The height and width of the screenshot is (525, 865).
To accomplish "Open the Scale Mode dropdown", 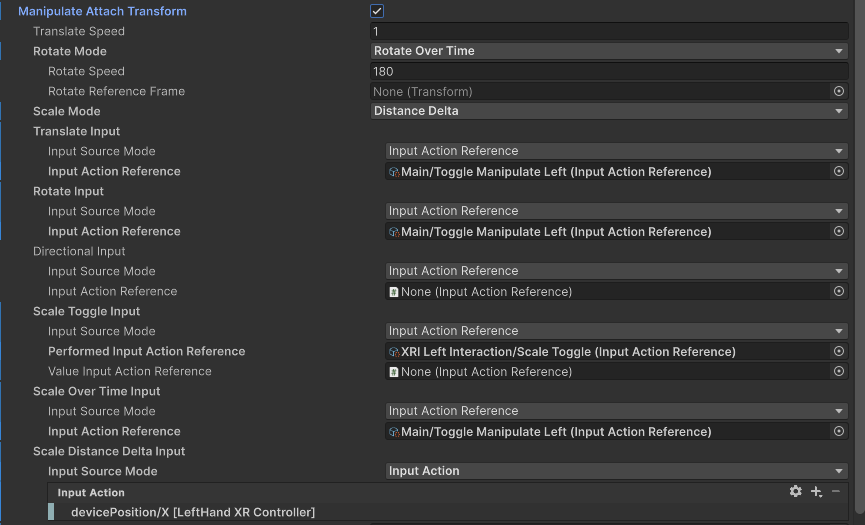I will pyautogui.click(x=609, y=111).
